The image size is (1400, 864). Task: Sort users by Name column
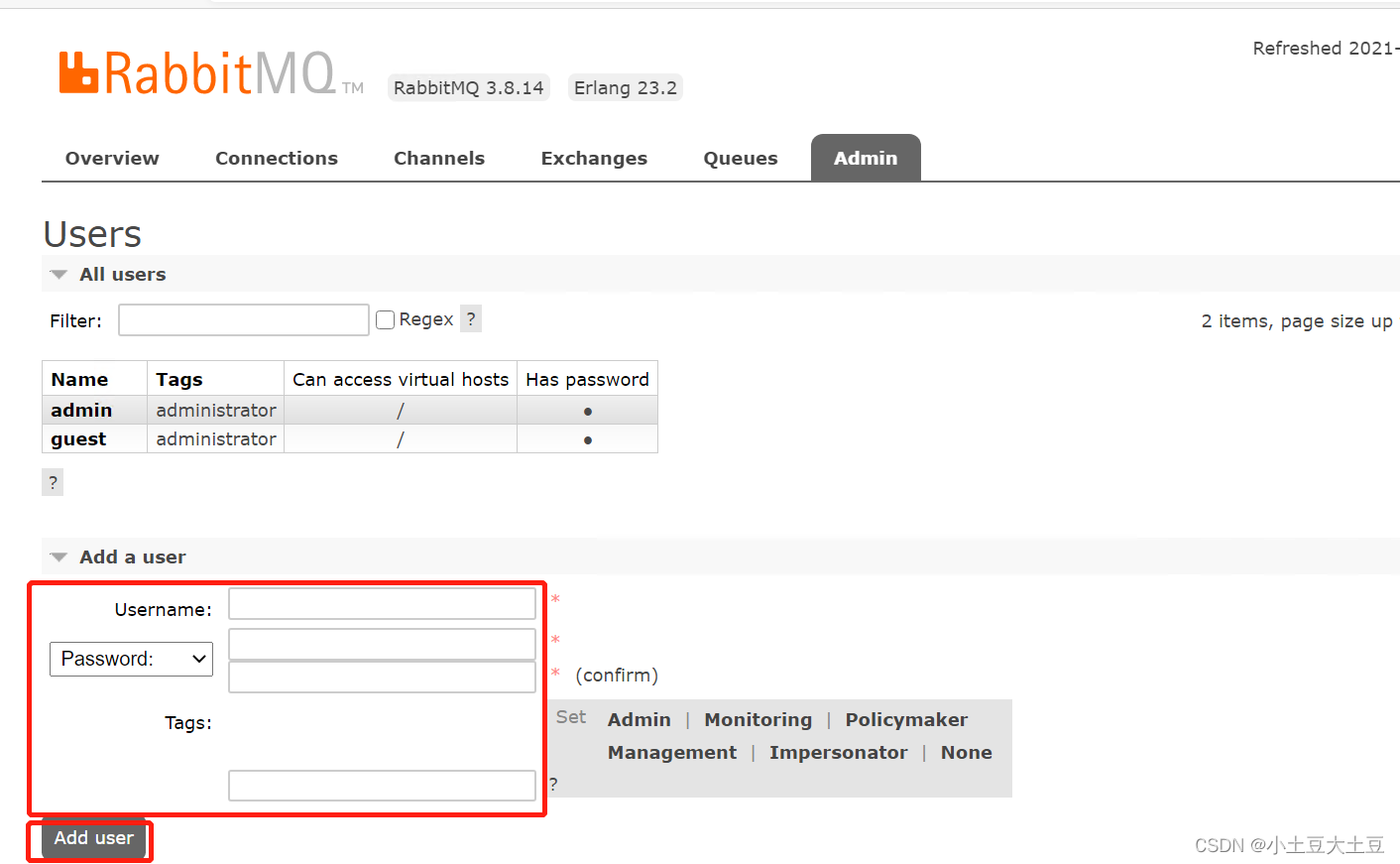coord(79,379)
